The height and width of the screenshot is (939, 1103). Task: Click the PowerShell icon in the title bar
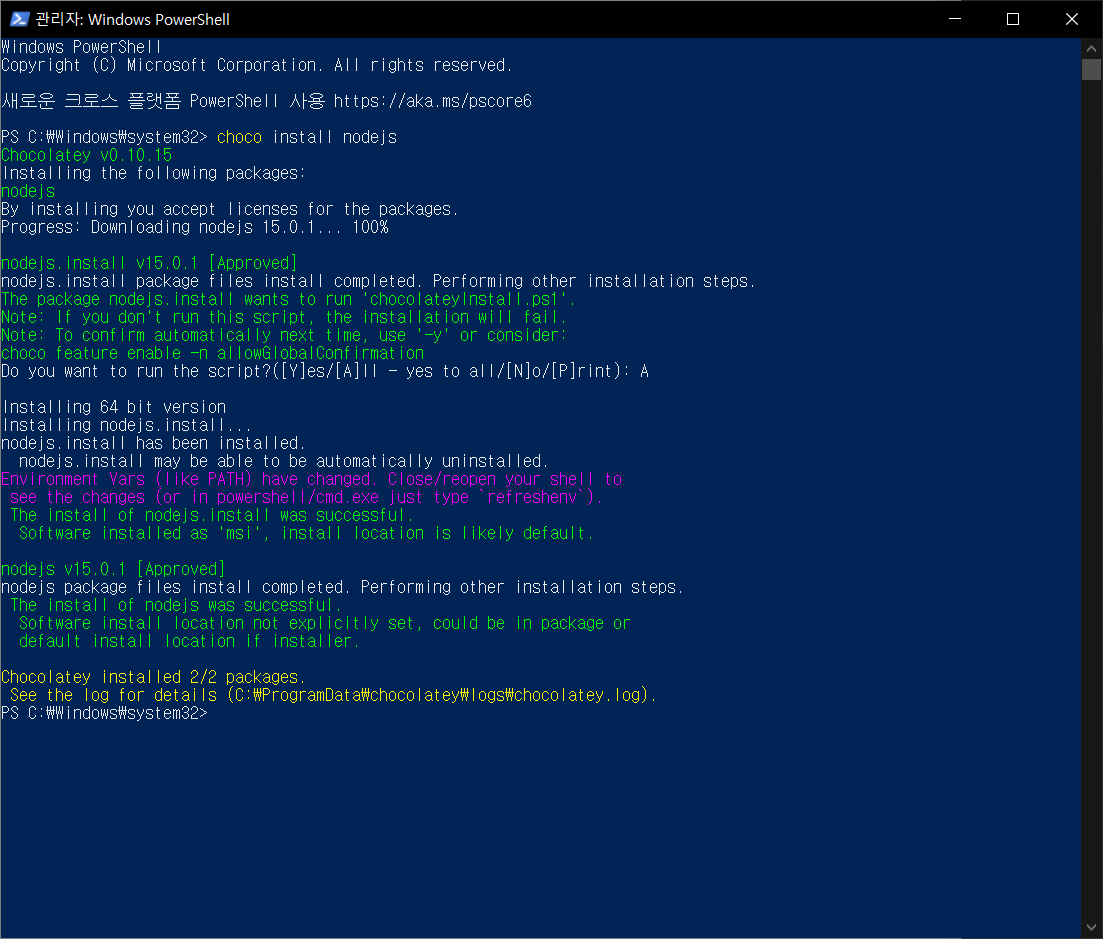point(20,19)
